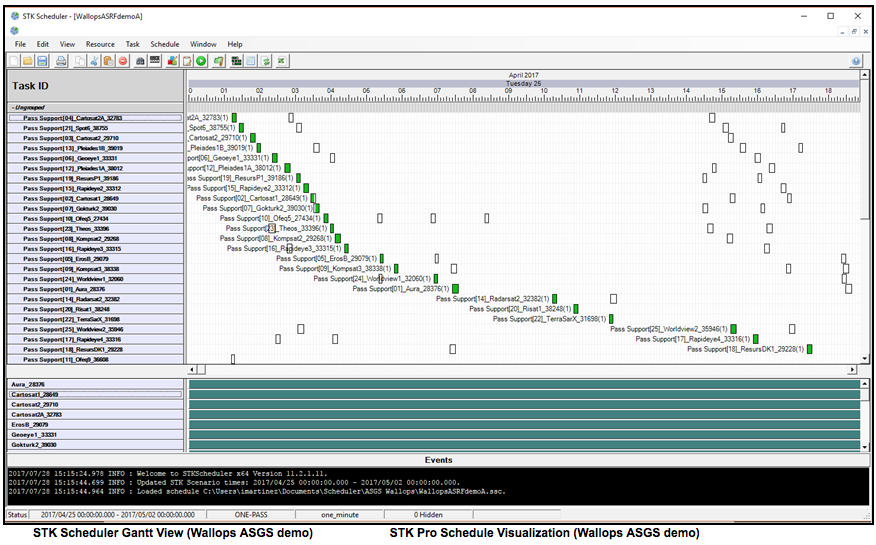This screenshot has height=545, width=876.
Task: Click the Copy toolbar icon
Action: tap(80, 61)
